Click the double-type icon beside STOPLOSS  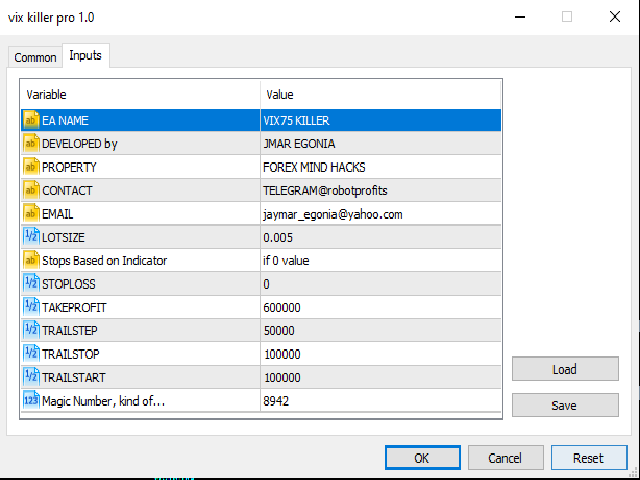[x=31, y=284]
